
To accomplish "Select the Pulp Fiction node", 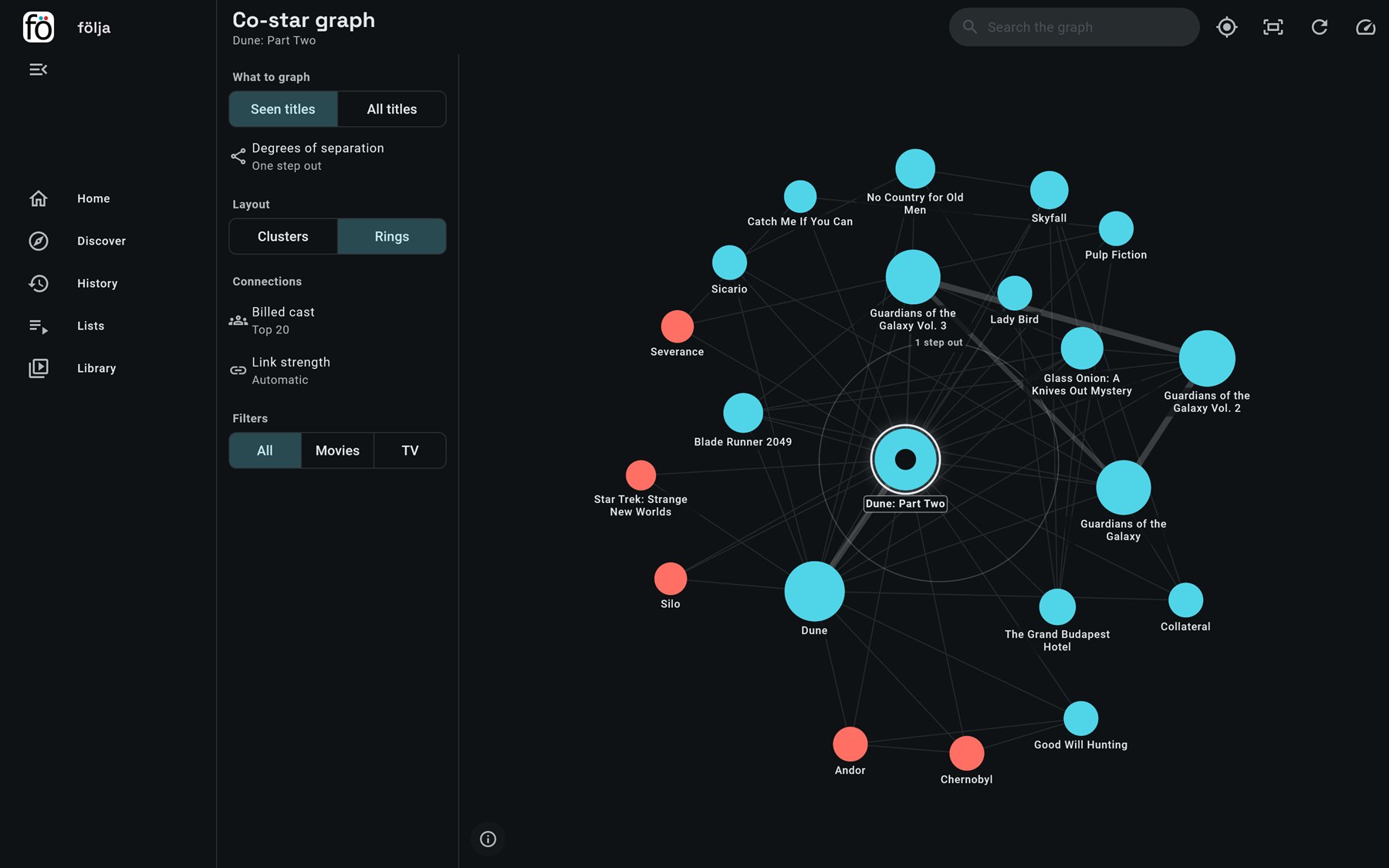I will click(1116, 228).
